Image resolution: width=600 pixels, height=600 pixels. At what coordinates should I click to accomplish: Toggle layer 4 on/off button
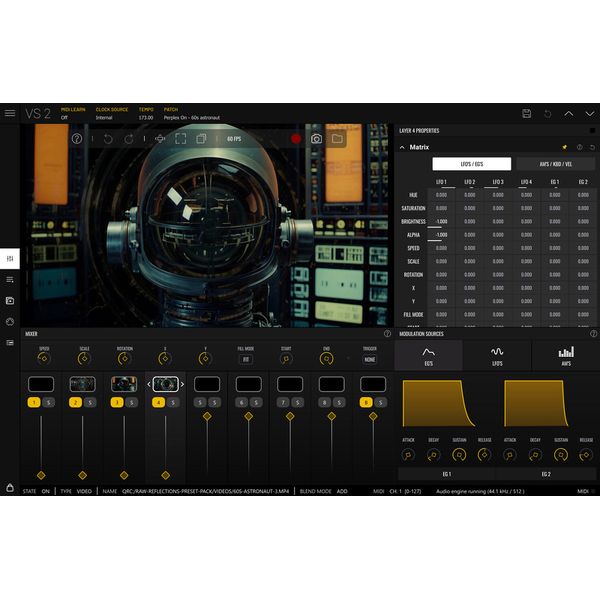(158, 402)
